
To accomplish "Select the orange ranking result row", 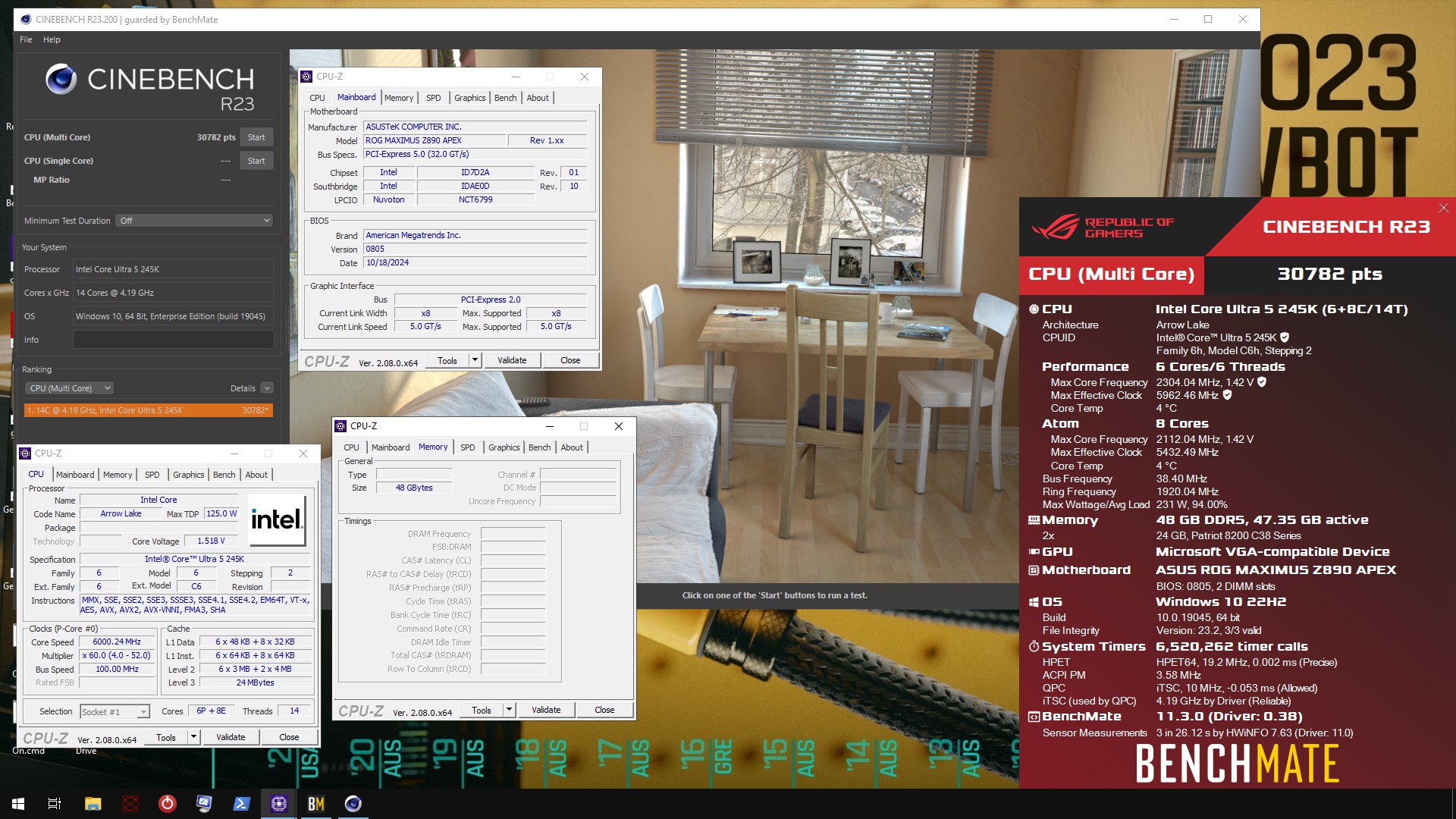I will 148,410.
